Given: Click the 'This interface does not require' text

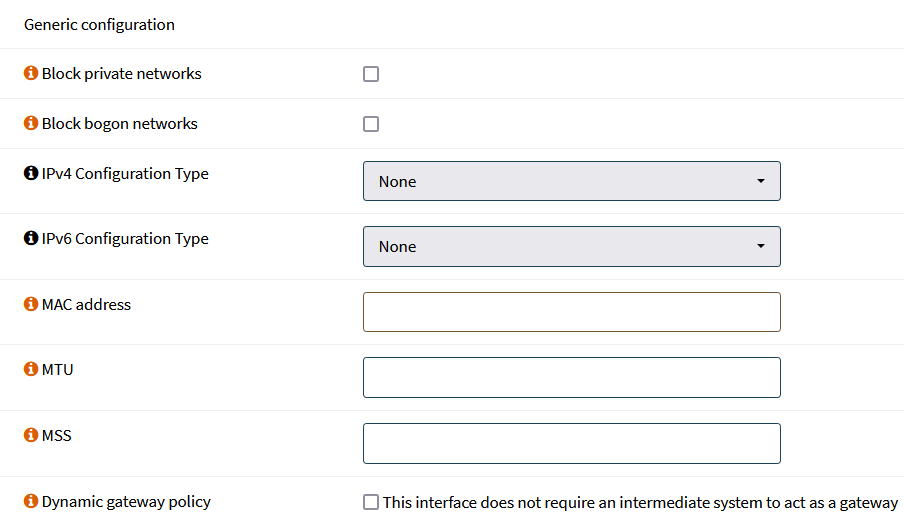Looking at the screenshot, I should tap(640, 503).
